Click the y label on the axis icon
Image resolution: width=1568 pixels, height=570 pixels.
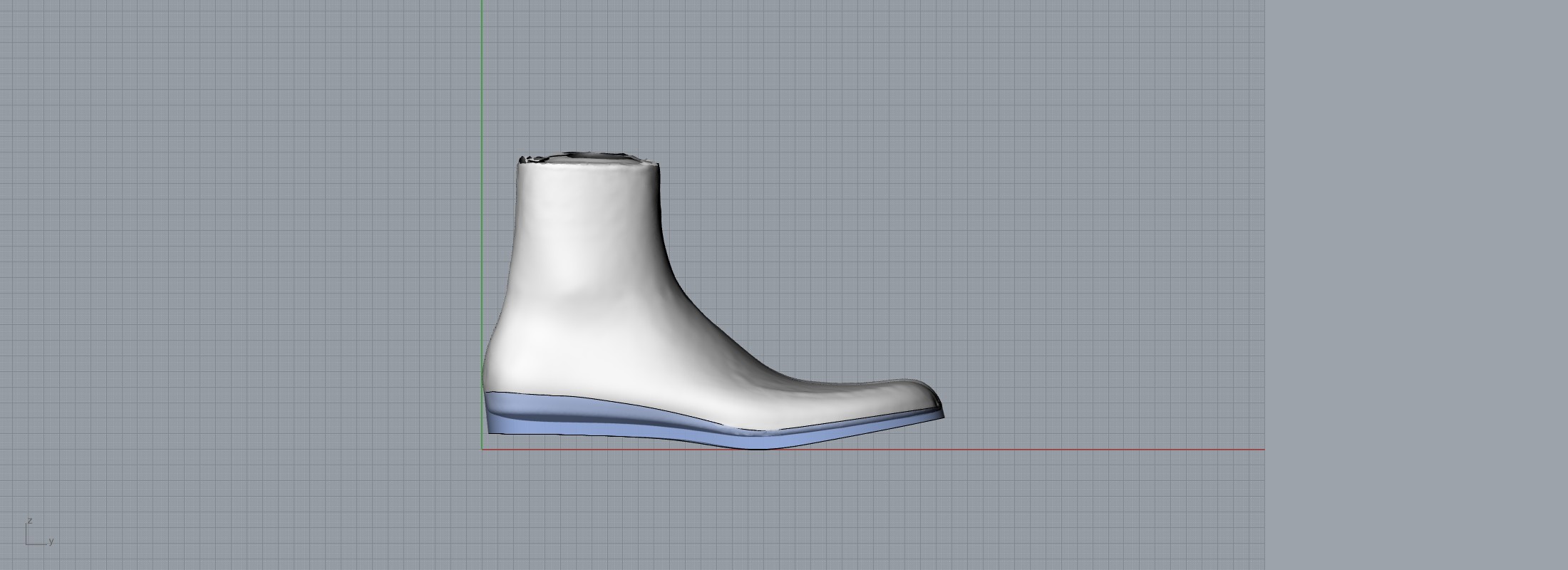tap(51, 541)
